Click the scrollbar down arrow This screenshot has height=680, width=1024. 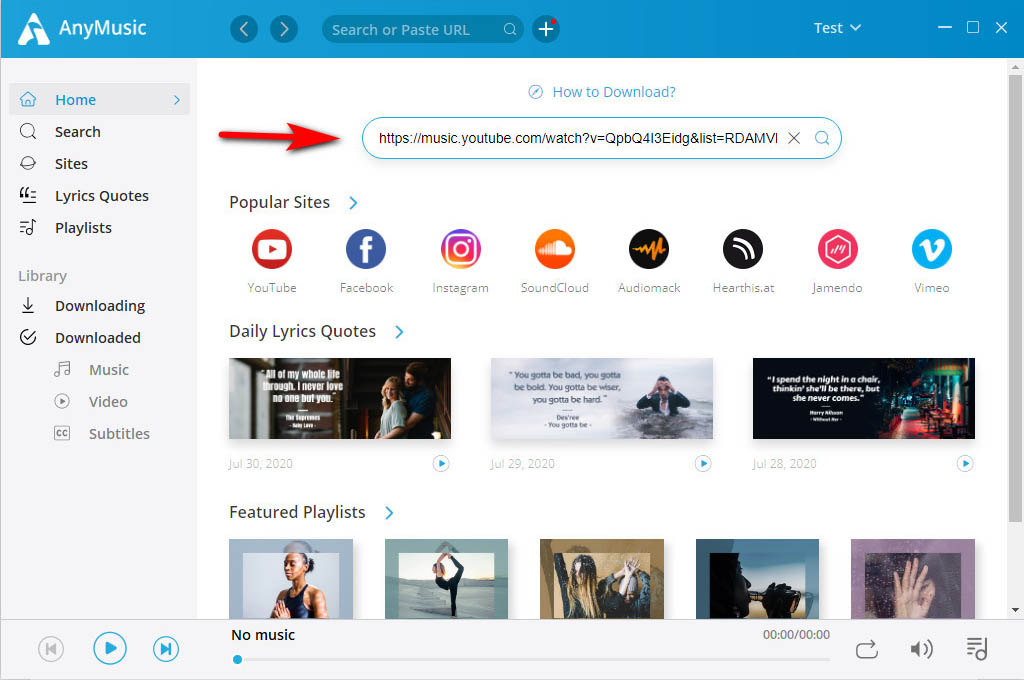click(x=1015, y=610)
